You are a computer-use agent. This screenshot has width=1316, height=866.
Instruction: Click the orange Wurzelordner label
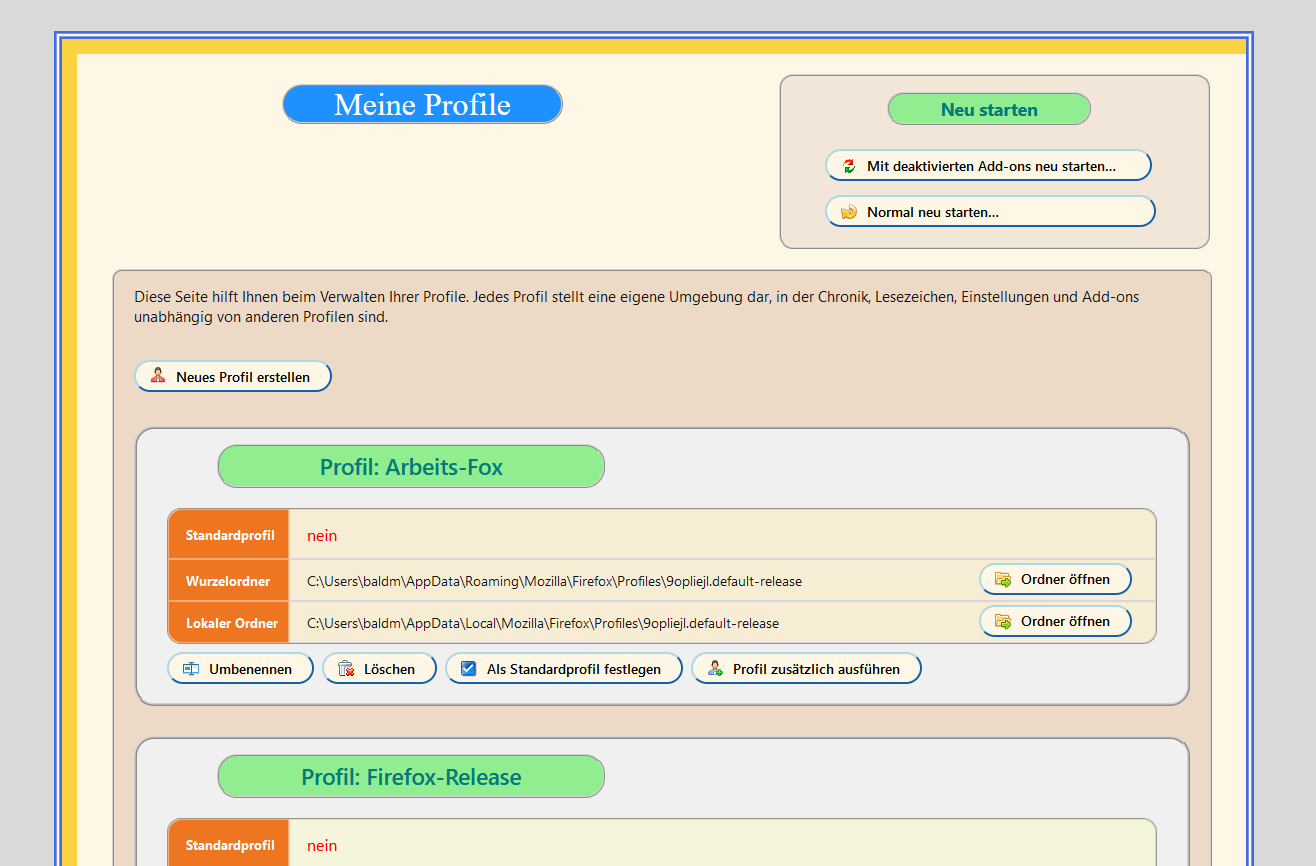pos(228,581)
